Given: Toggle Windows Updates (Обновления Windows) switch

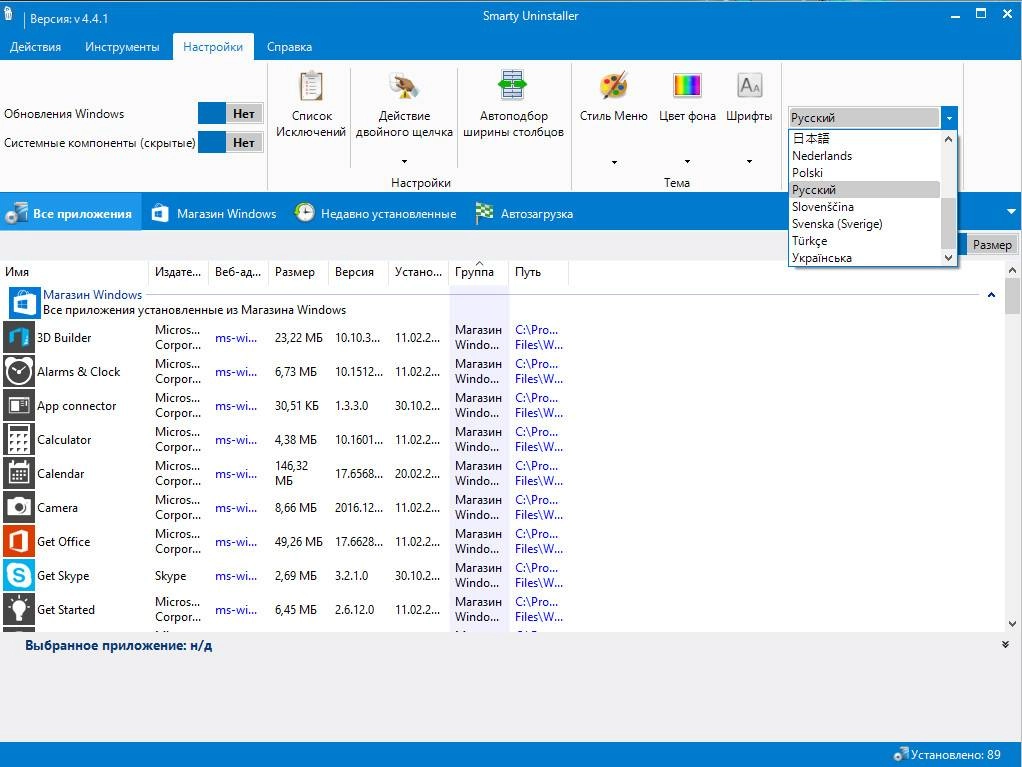Looking at the screenshot, I should [x=231, y=113].
